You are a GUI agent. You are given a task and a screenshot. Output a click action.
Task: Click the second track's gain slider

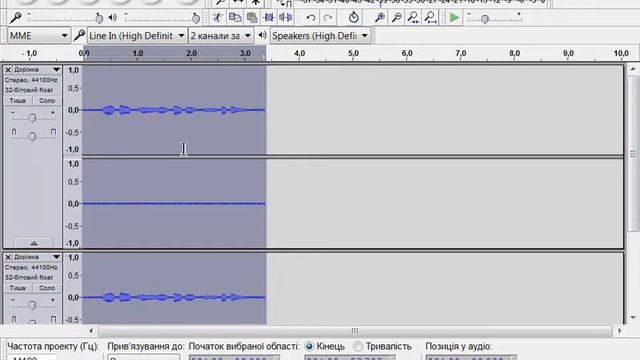(x=32, y=305)
